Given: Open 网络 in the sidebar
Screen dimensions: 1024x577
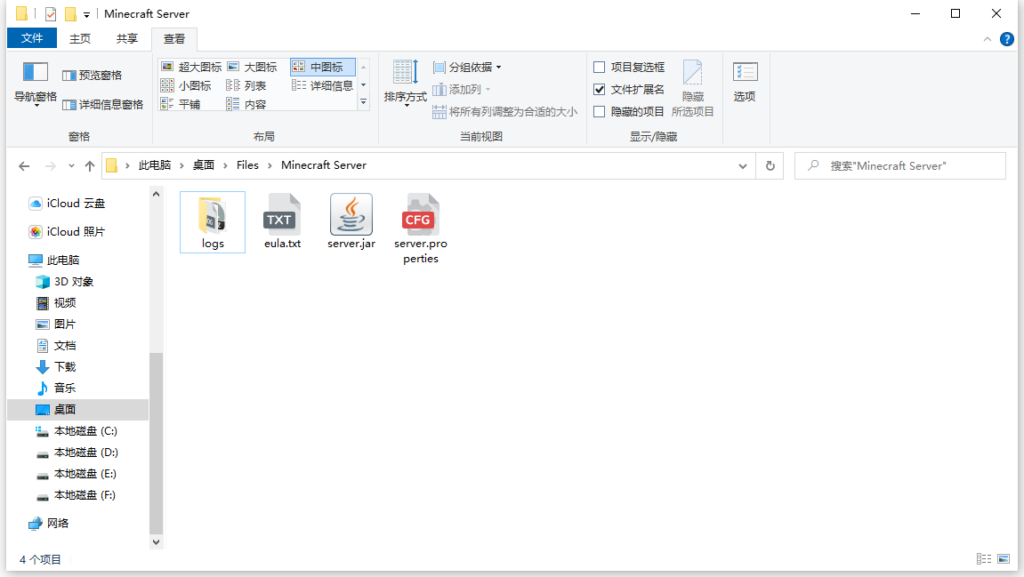Looking at the screenshot, I should coord(48,523).
